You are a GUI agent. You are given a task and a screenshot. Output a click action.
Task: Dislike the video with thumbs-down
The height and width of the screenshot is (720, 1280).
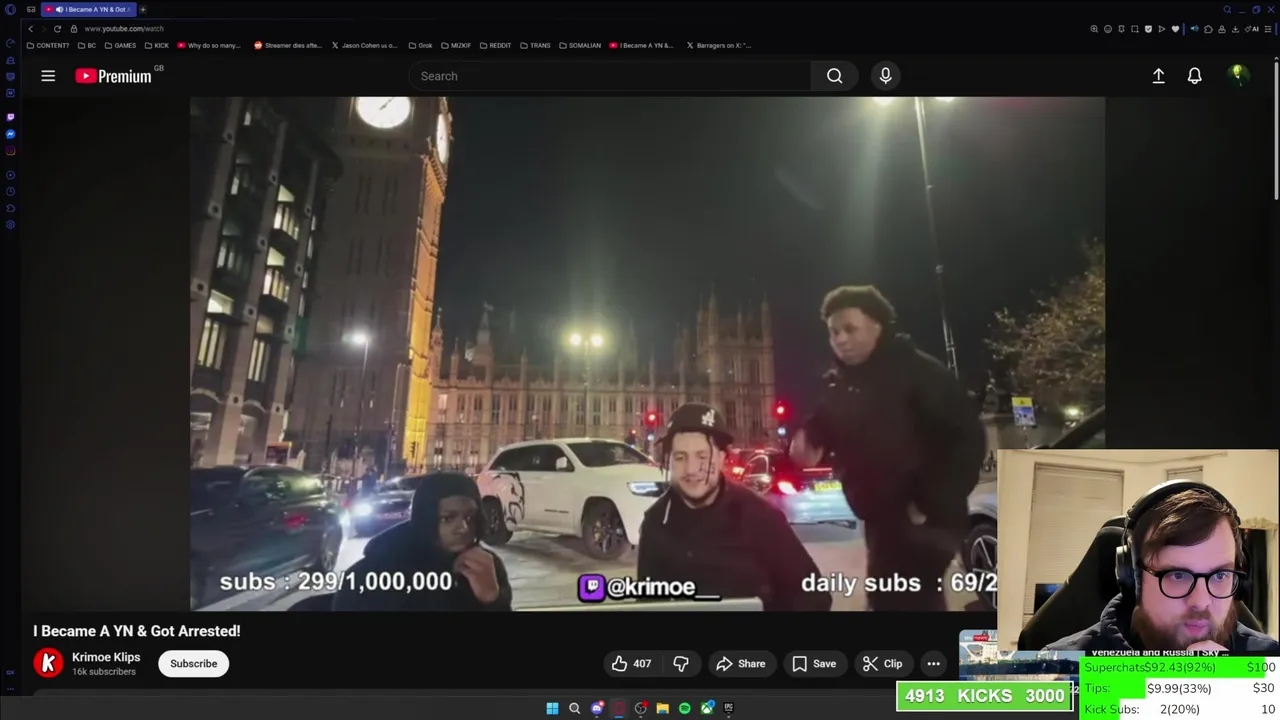pos(681,663)
